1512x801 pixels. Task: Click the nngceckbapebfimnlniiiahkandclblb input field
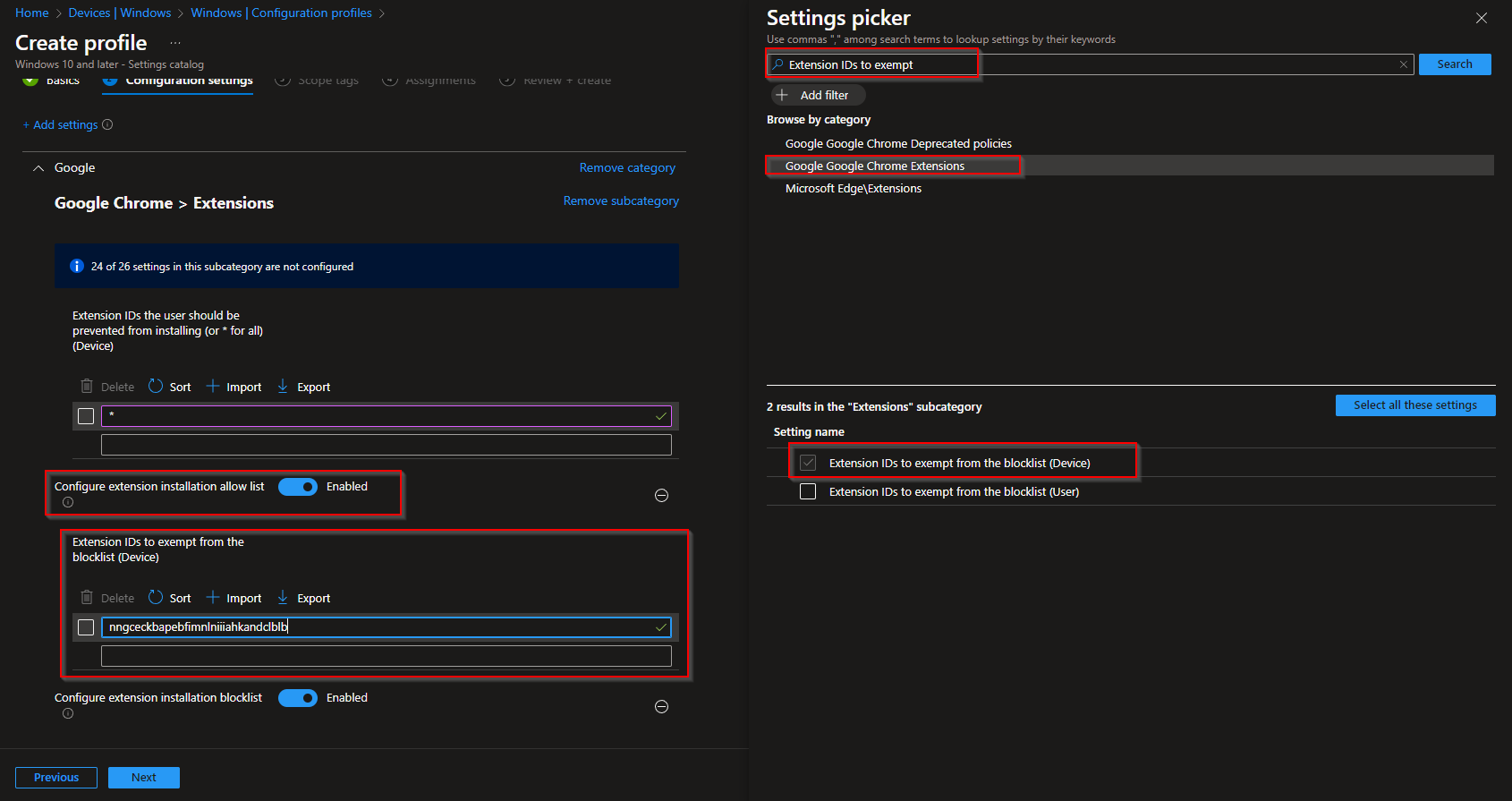coord(386,627)
